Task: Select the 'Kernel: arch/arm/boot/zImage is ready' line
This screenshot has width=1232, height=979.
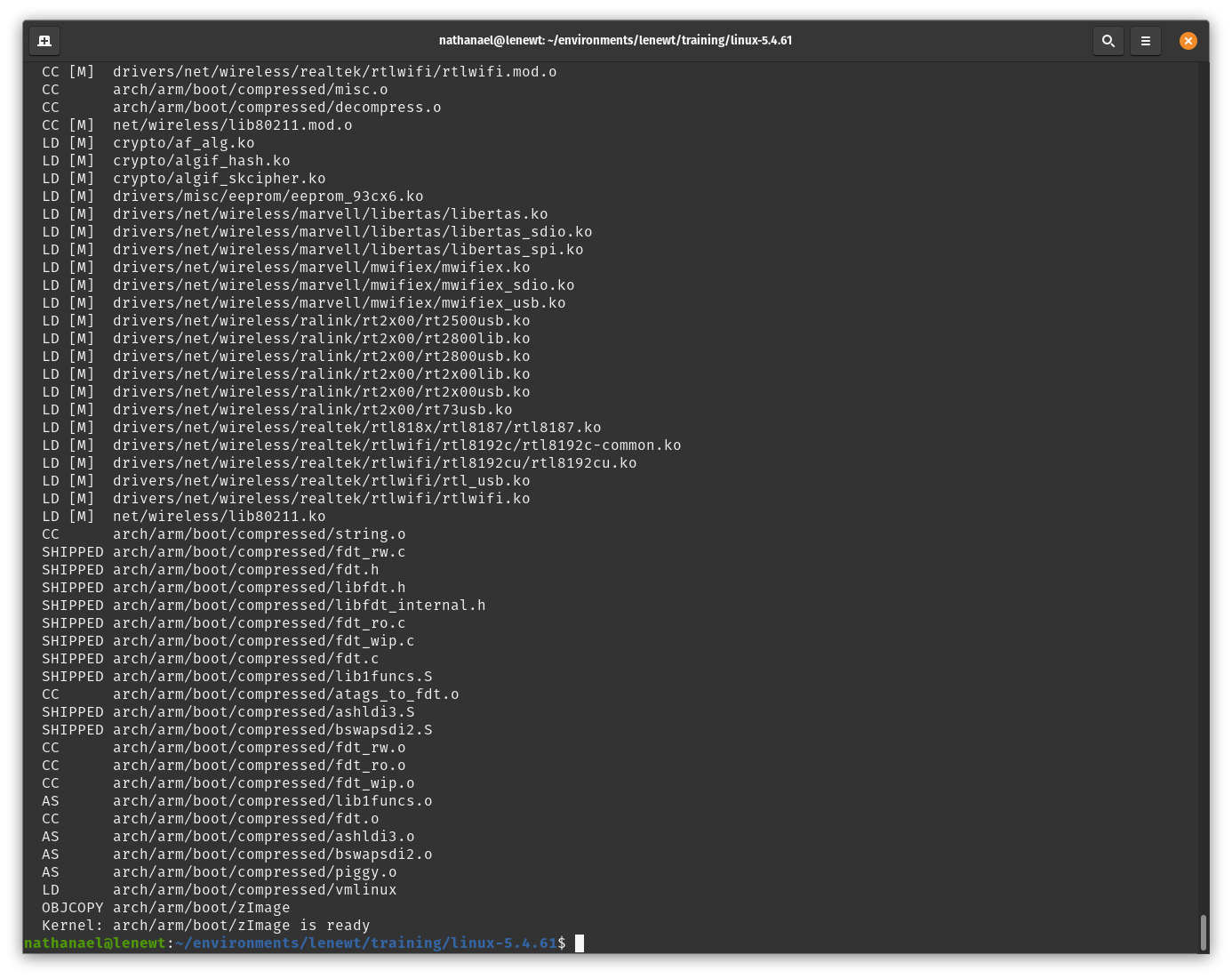Action: tap(205, 925)
